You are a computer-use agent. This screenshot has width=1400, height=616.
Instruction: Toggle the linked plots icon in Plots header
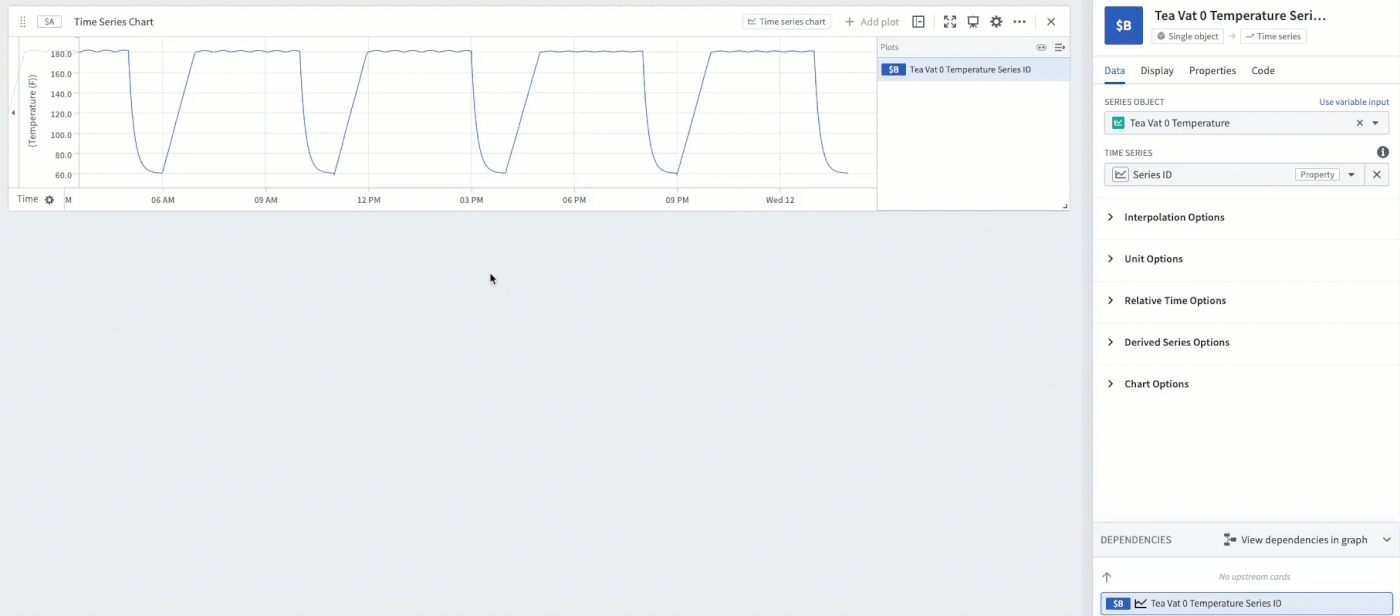pyautogui.click(x=1041, y=47)
